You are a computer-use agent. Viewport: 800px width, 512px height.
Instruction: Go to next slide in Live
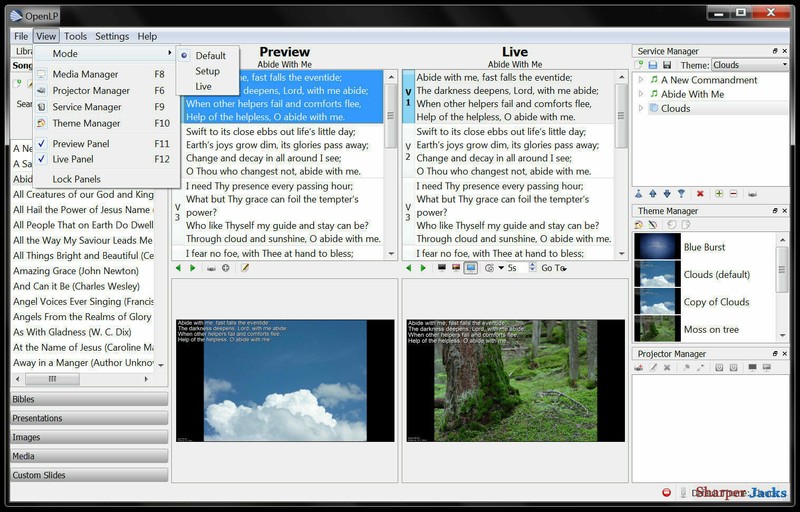[422, 268]
